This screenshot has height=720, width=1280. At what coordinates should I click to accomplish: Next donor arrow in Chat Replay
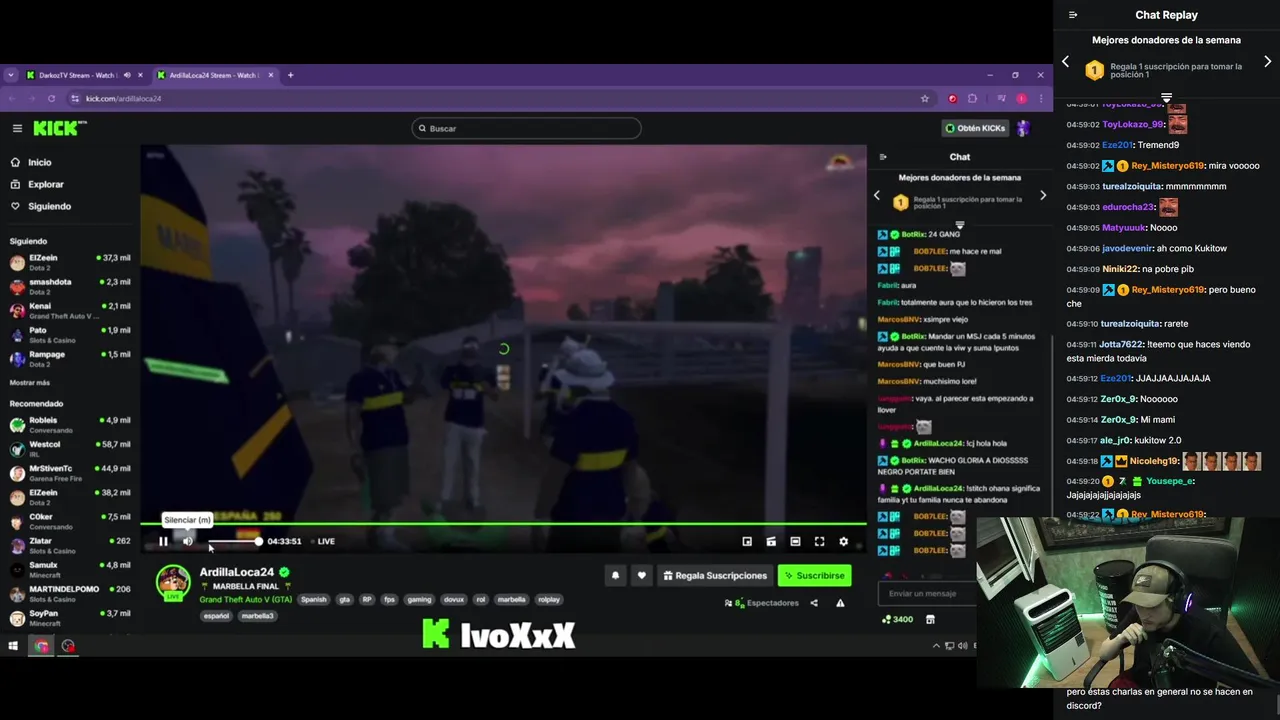click(x=1268, y=62)
